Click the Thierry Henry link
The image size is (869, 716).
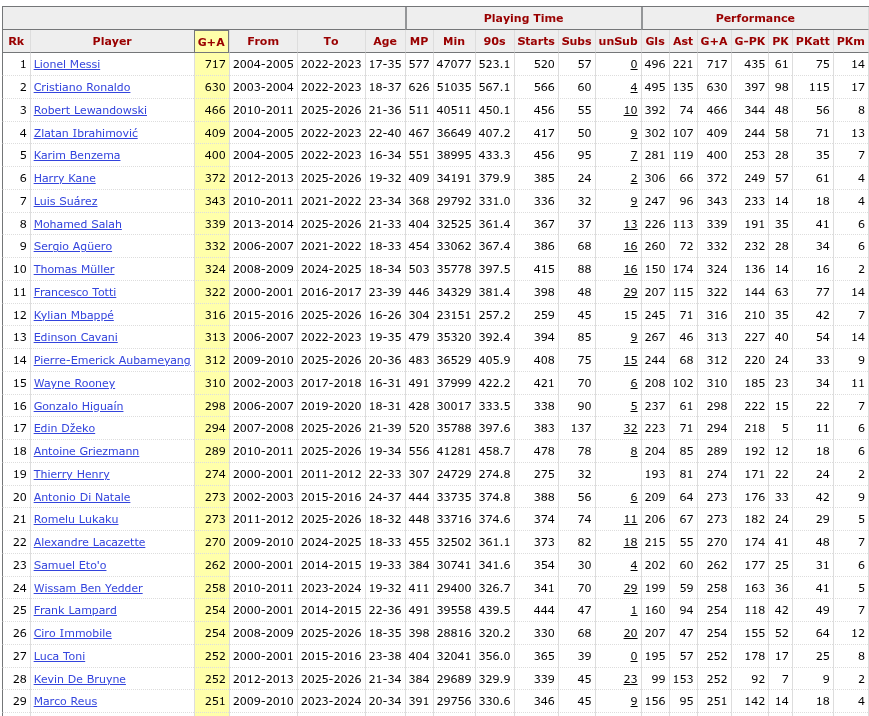coord(71,474)
